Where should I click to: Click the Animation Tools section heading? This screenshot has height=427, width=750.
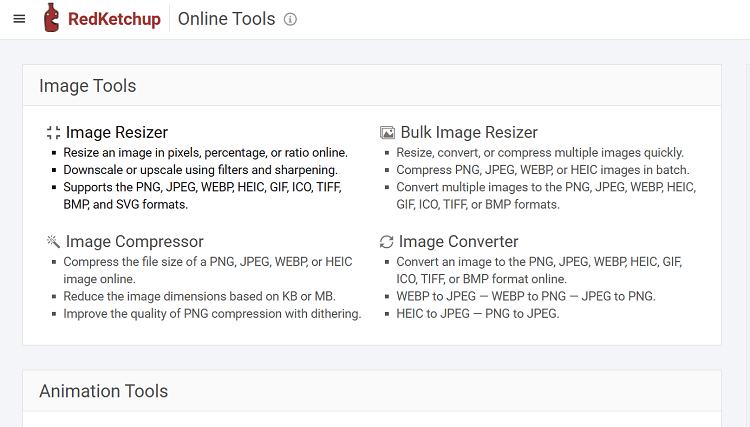[x=103, y=391]
